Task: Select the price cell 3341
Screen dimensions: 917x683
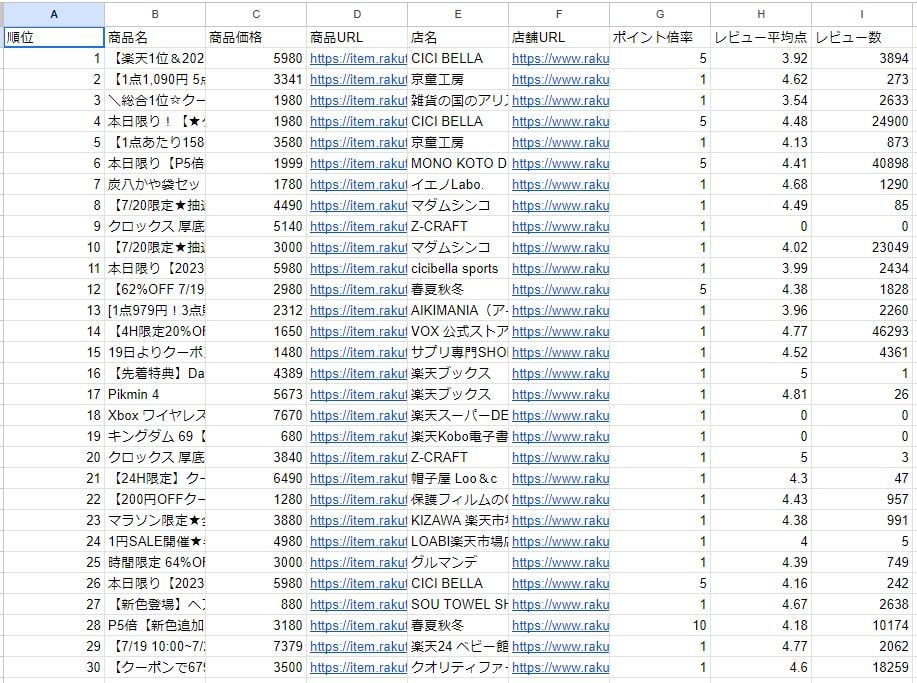Action: tap(256, 80)
